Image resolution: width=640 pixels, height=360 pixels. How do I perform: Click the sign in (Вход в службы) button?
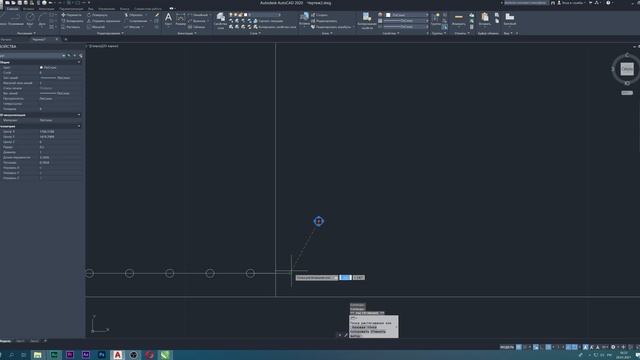[571, 3]
